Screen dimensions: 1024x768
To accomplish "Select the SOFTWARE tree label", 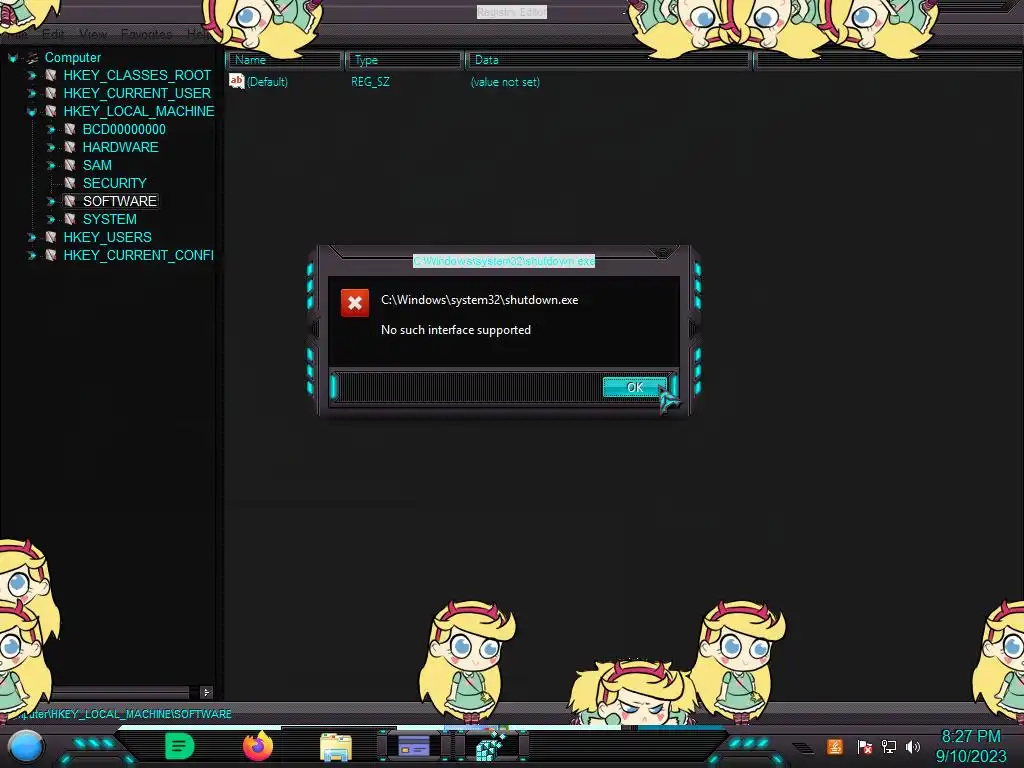I will point(120,201).
